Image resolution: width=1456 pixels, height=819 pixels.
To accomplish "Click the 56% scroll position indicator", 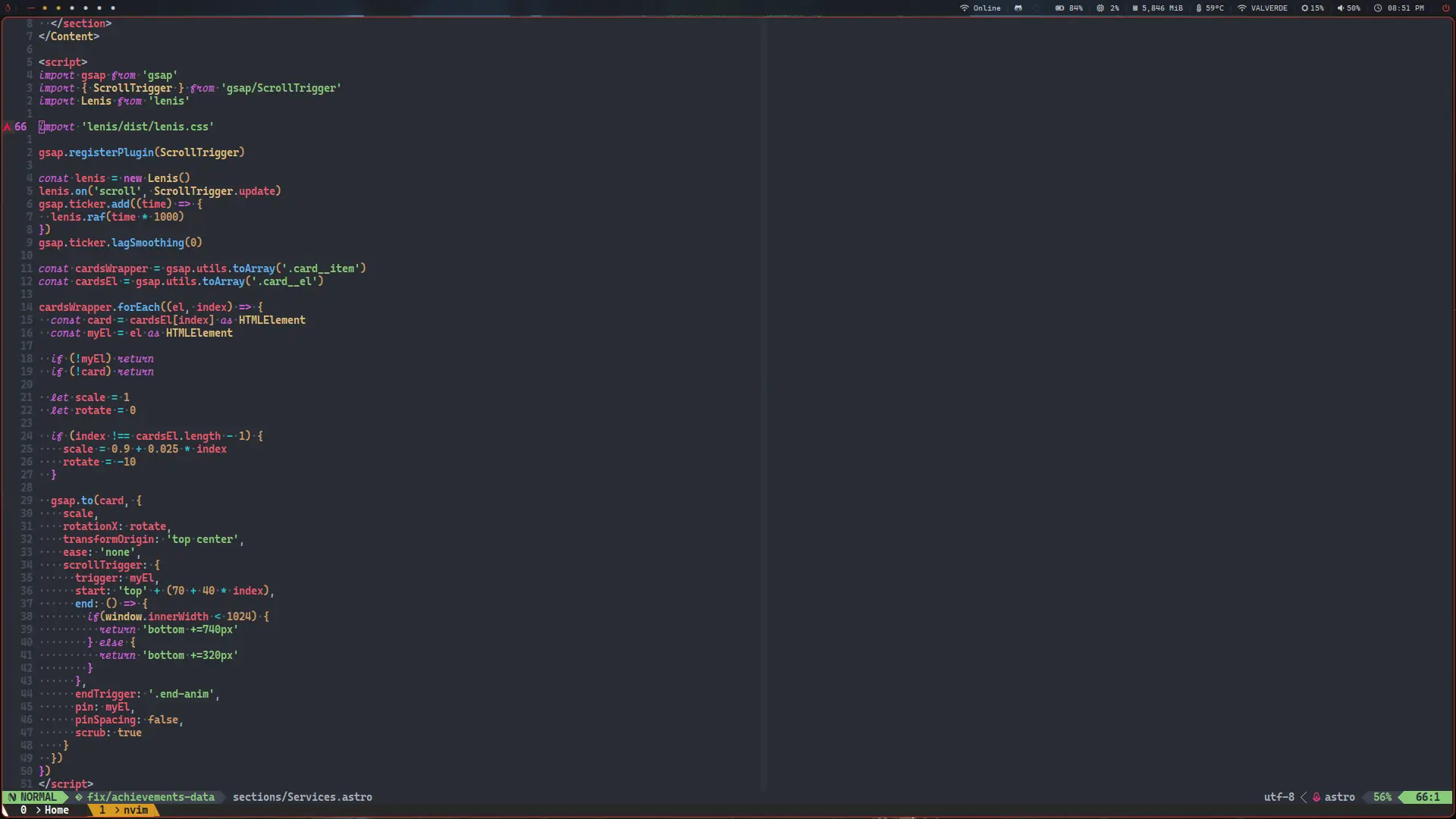I will coord(1382,797).
